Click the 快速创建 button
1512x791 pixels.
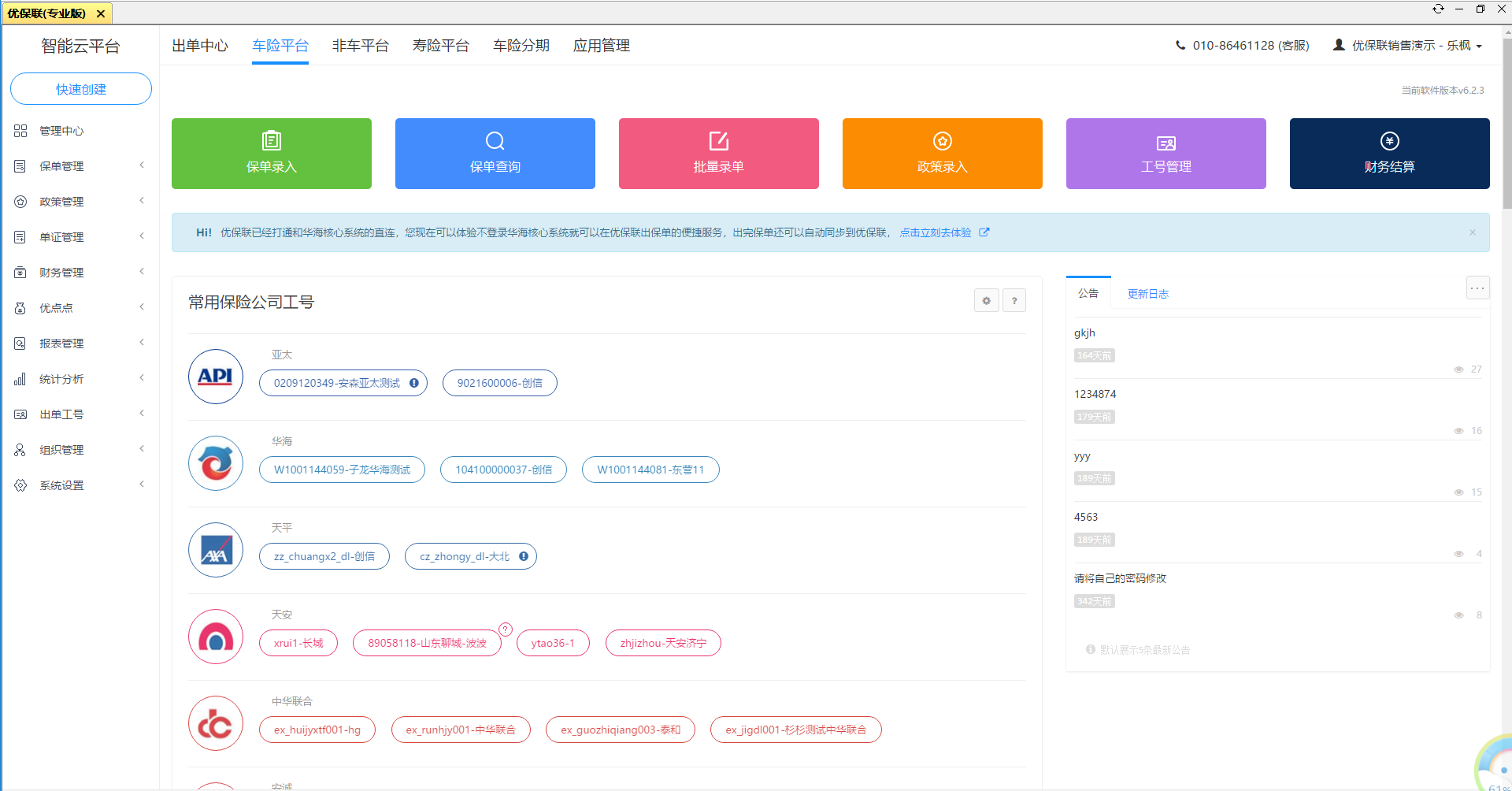[81, 89]
